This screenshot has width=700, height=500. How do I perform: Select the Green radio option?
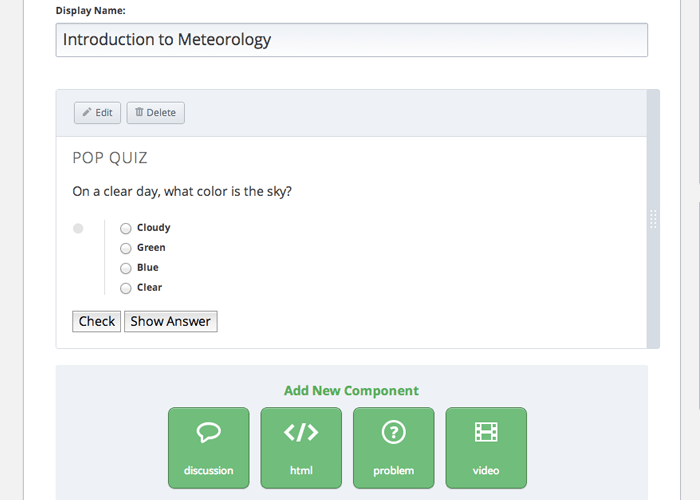click(126, 249)
